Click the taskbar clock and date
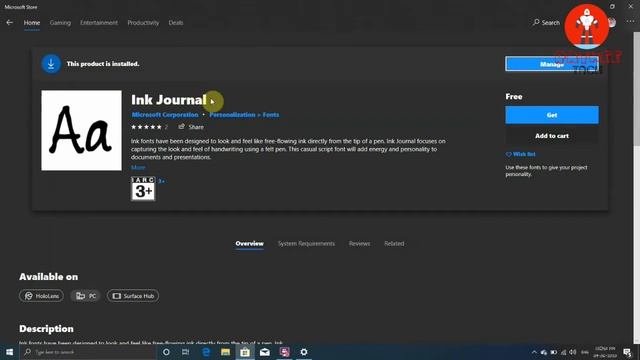This screenshot has height=360, width=640. tap(605, 352)
